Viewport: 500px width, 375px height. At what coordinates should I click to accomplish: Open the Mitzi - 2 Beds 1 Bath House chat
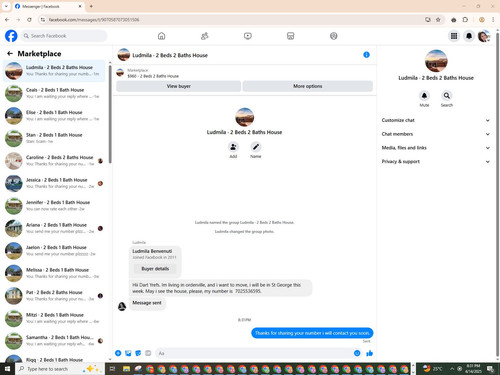(54, 318)
